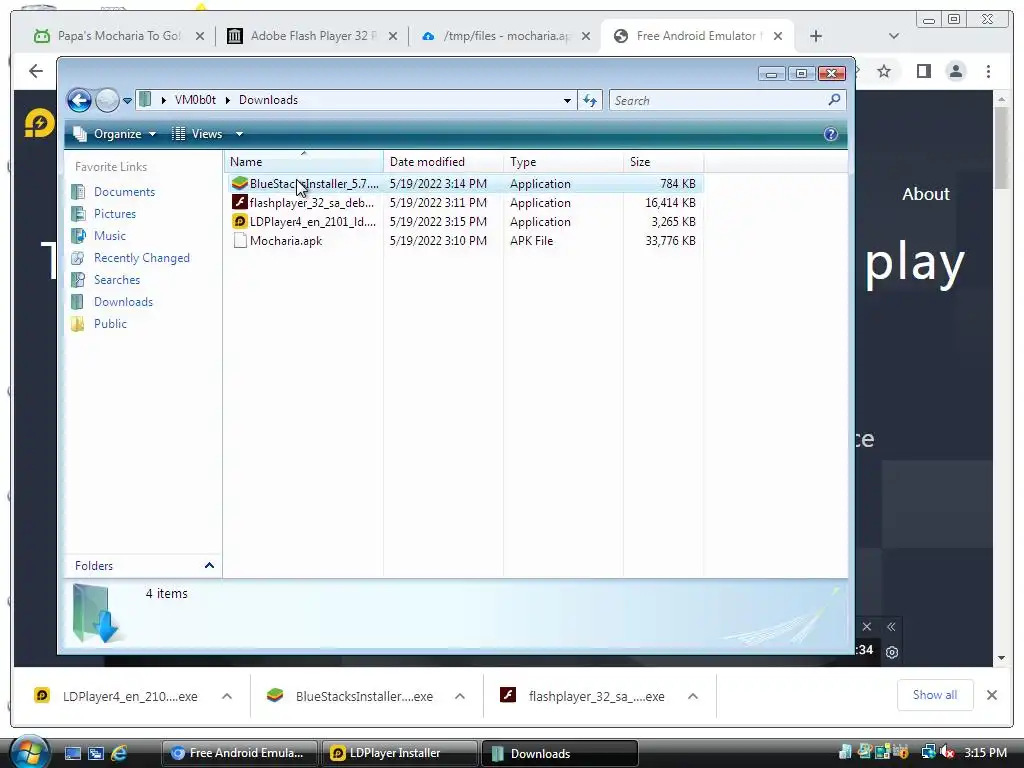
Task: Sort by the Type column header
Action: [x=563, y=161]
